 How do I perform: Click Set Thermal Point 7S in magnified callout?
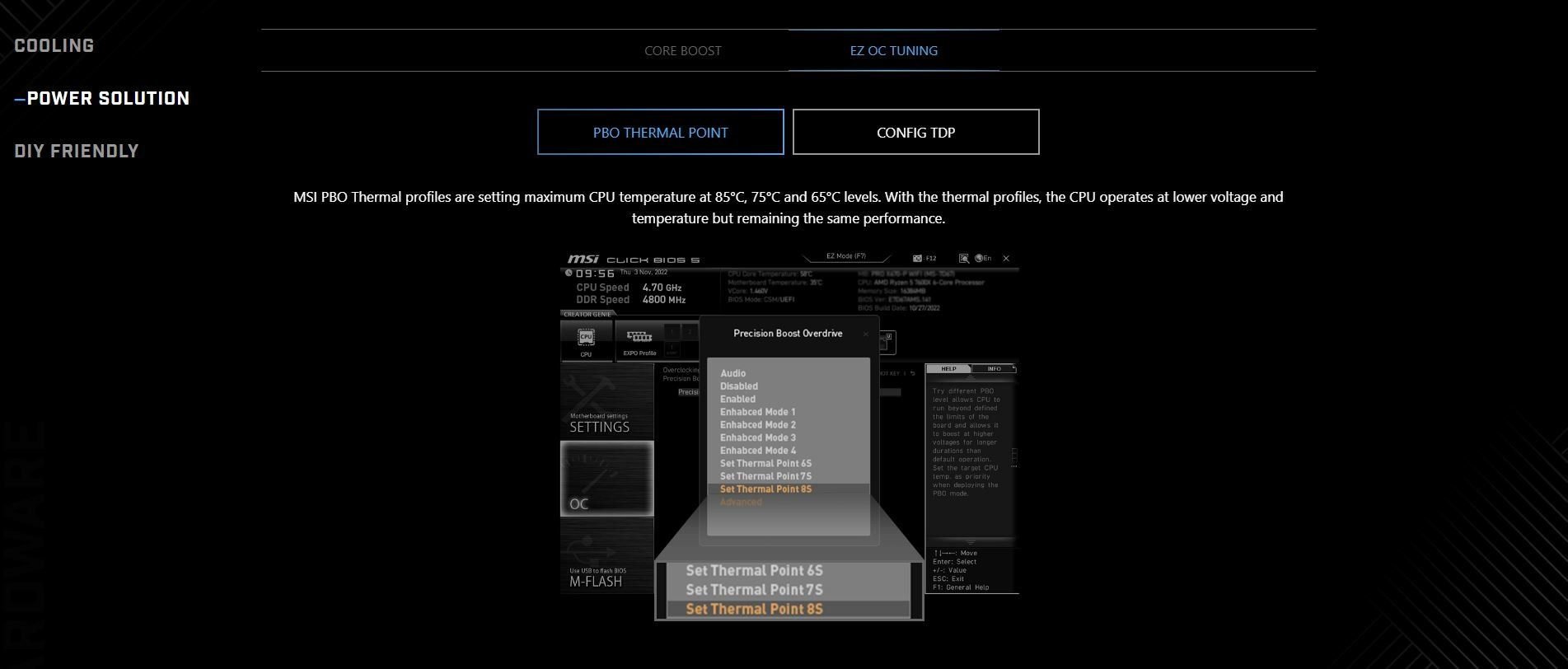[754, 590]
